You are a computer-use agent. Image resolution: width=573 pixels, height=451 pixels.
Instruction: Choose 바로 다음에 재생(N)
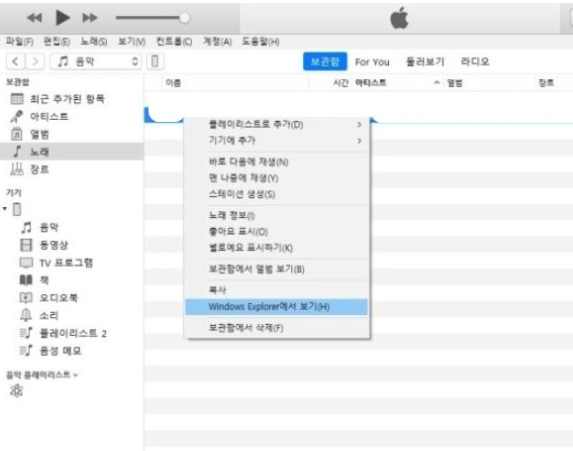[x=277, y=162]
